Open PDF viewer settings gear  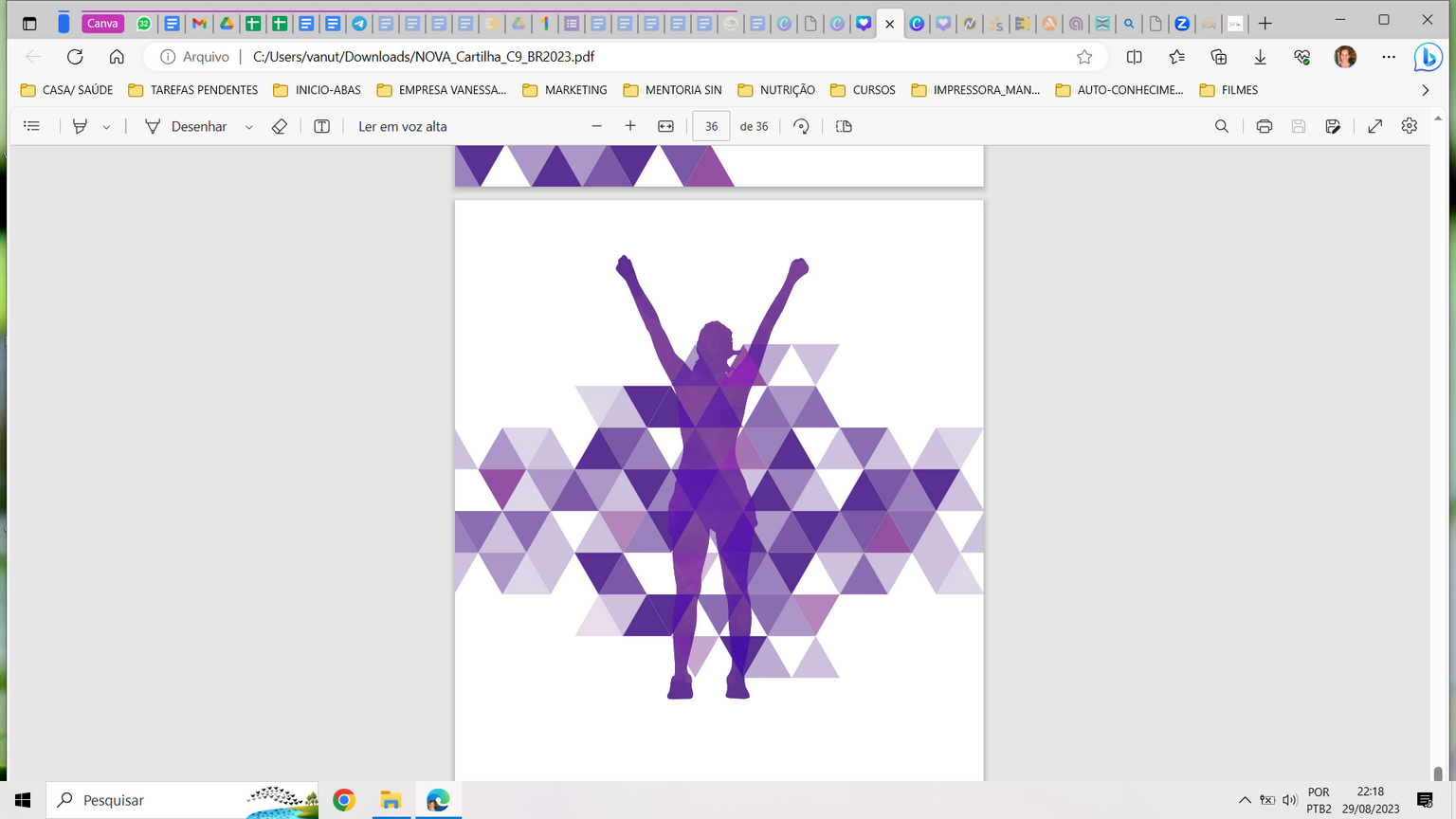click(1409, 126)
